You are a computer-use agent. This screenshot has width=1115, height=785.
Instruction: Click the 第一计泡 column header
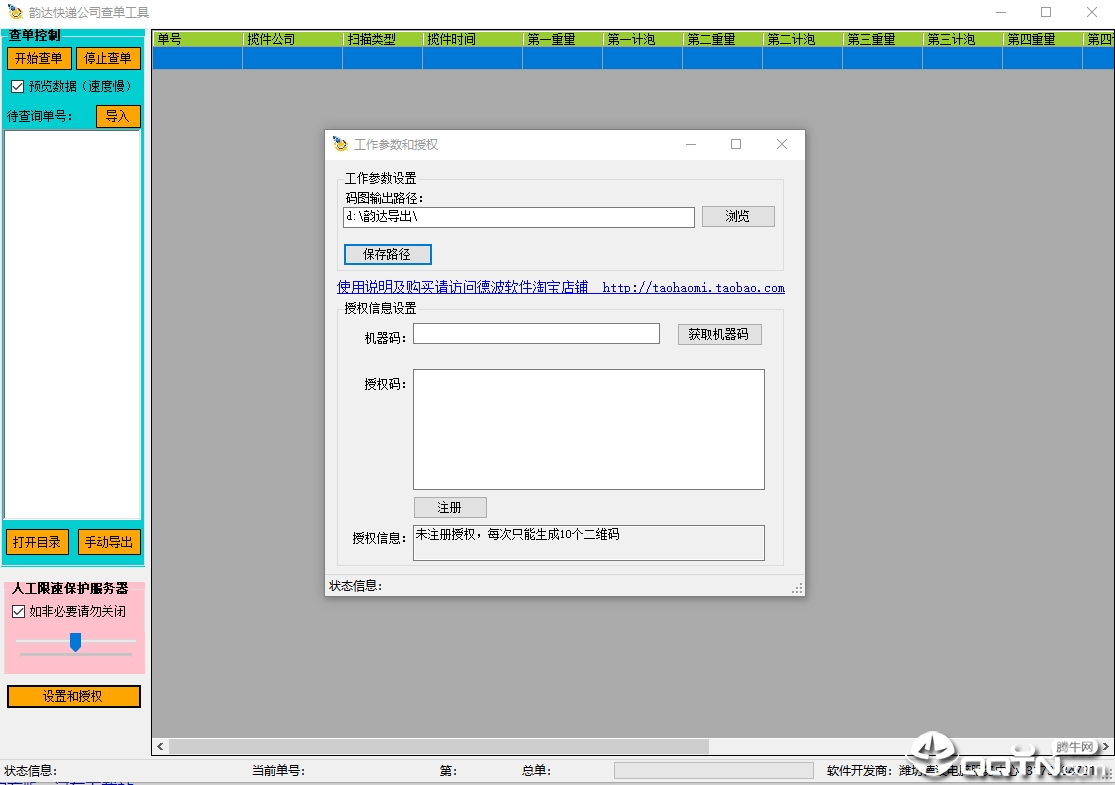pyautogui.click(x=643, y=39)
